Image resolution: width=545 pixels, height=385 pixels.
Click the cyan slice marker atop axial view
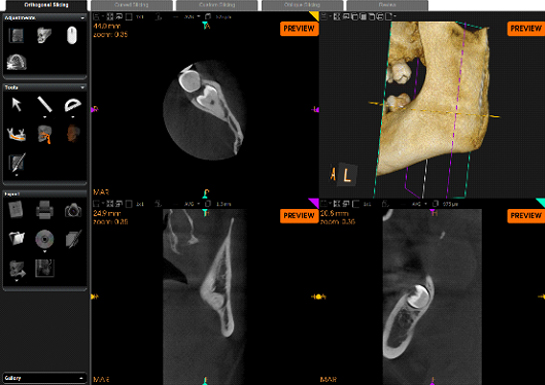(x=206, y=25)
